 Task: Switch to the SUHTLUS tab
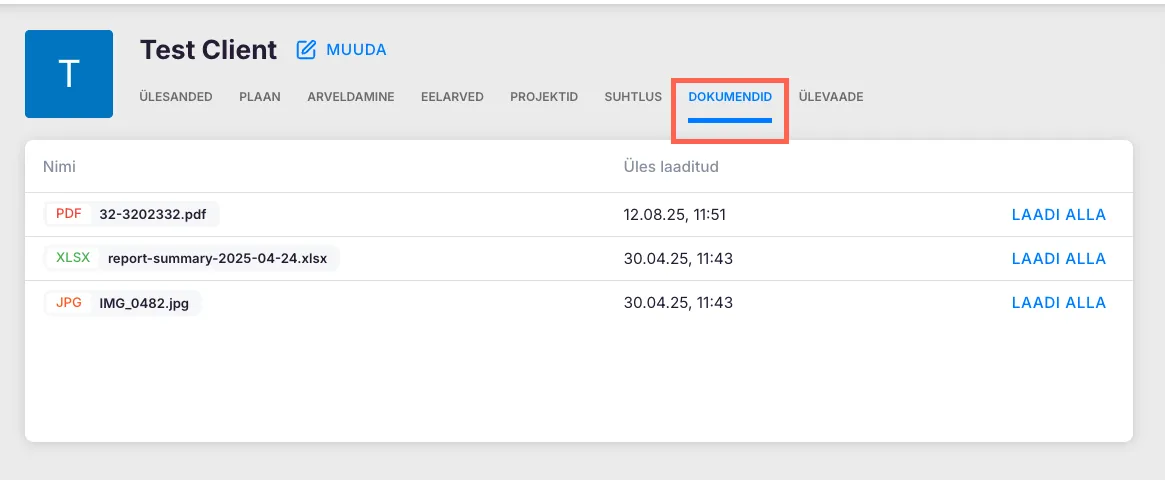coord(633,97)
